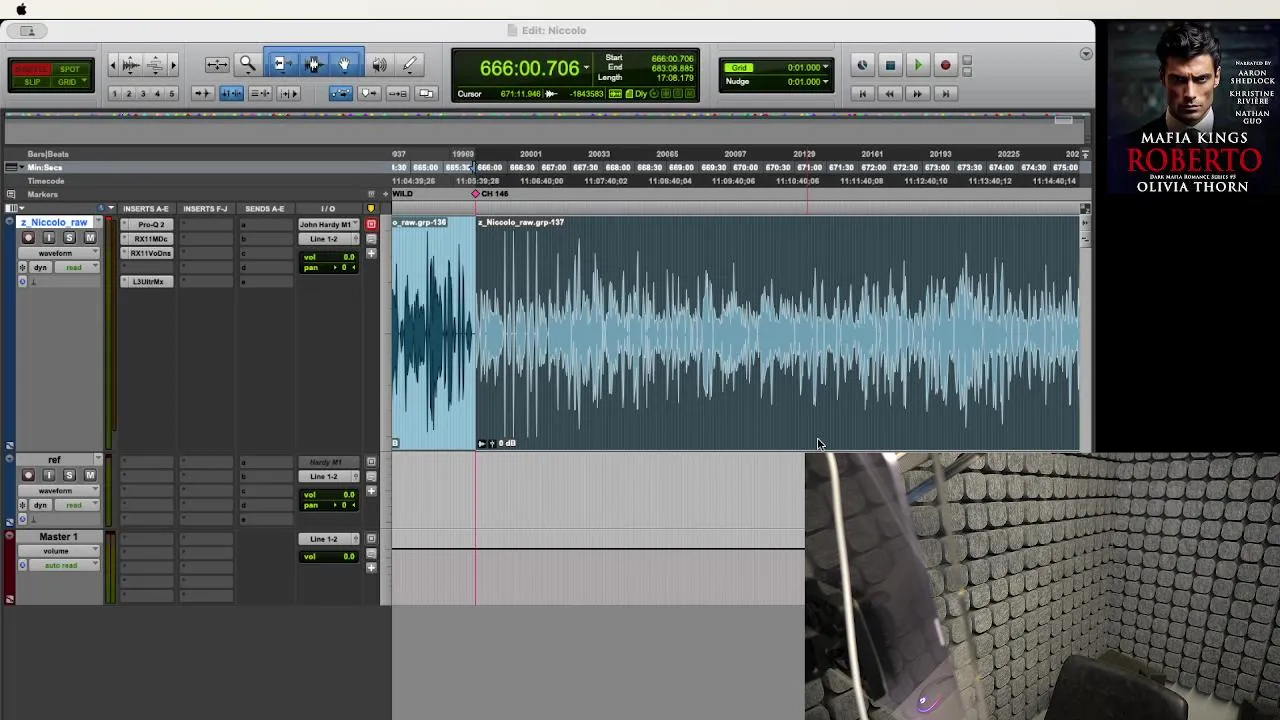This screenshot has width=1280, height=720.
Task: Select the Pencil tool
Action: (x=410, y=65)
